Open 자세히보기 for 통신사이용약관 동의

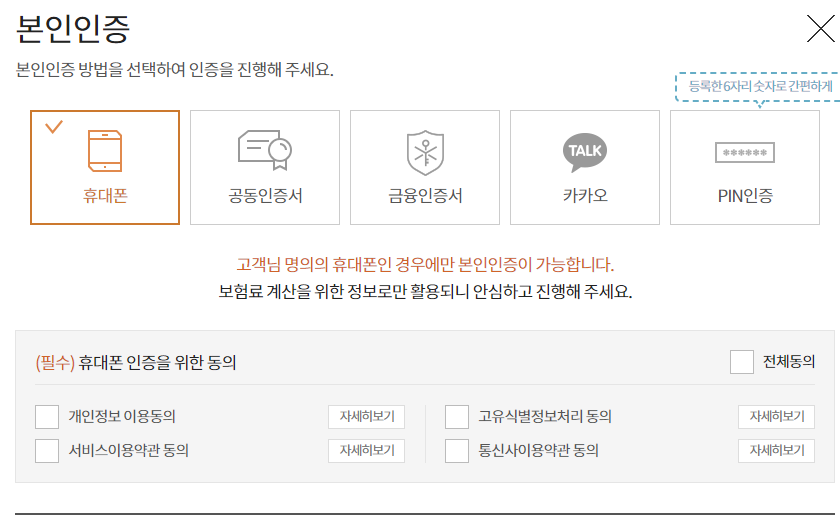[x=776, y=451]
